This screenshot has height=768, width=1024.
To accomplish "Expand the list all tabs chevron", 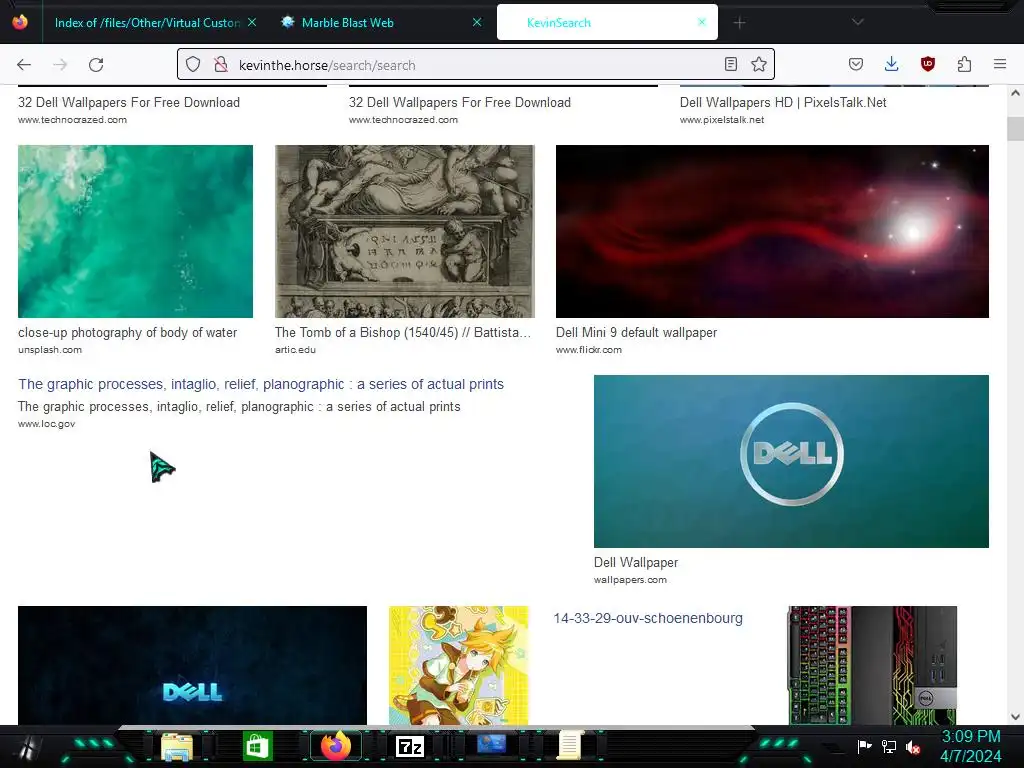I will point(857,22).
